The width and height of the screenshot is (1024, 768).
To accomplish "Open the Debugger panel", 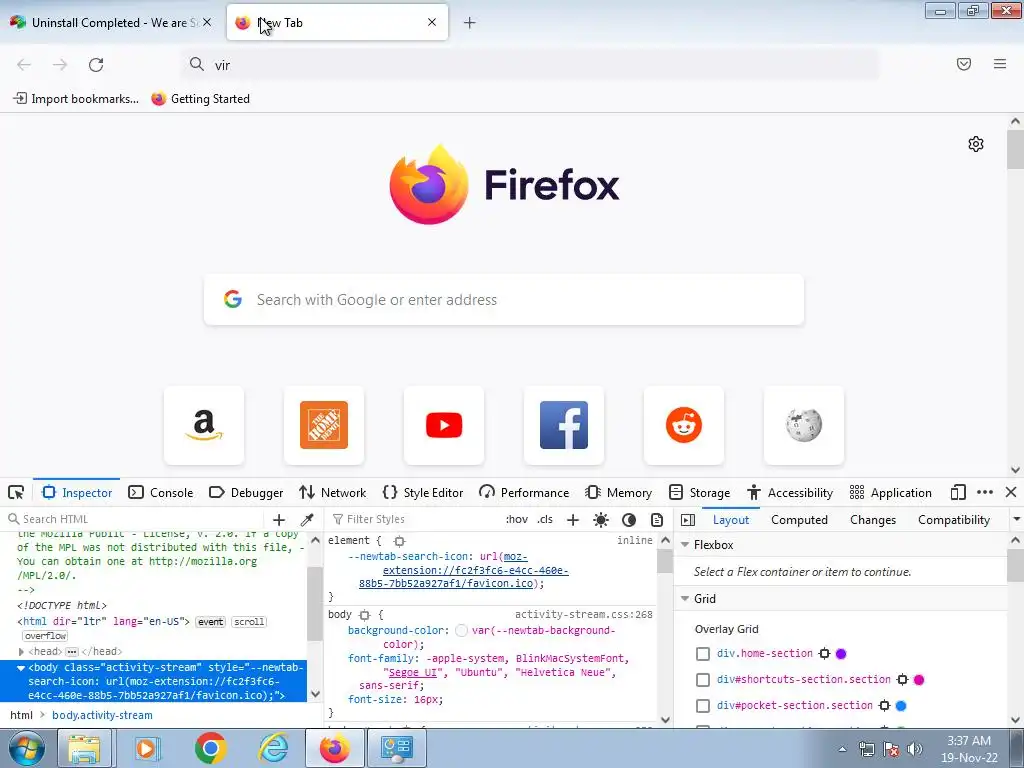I will [x=246, y=492].
